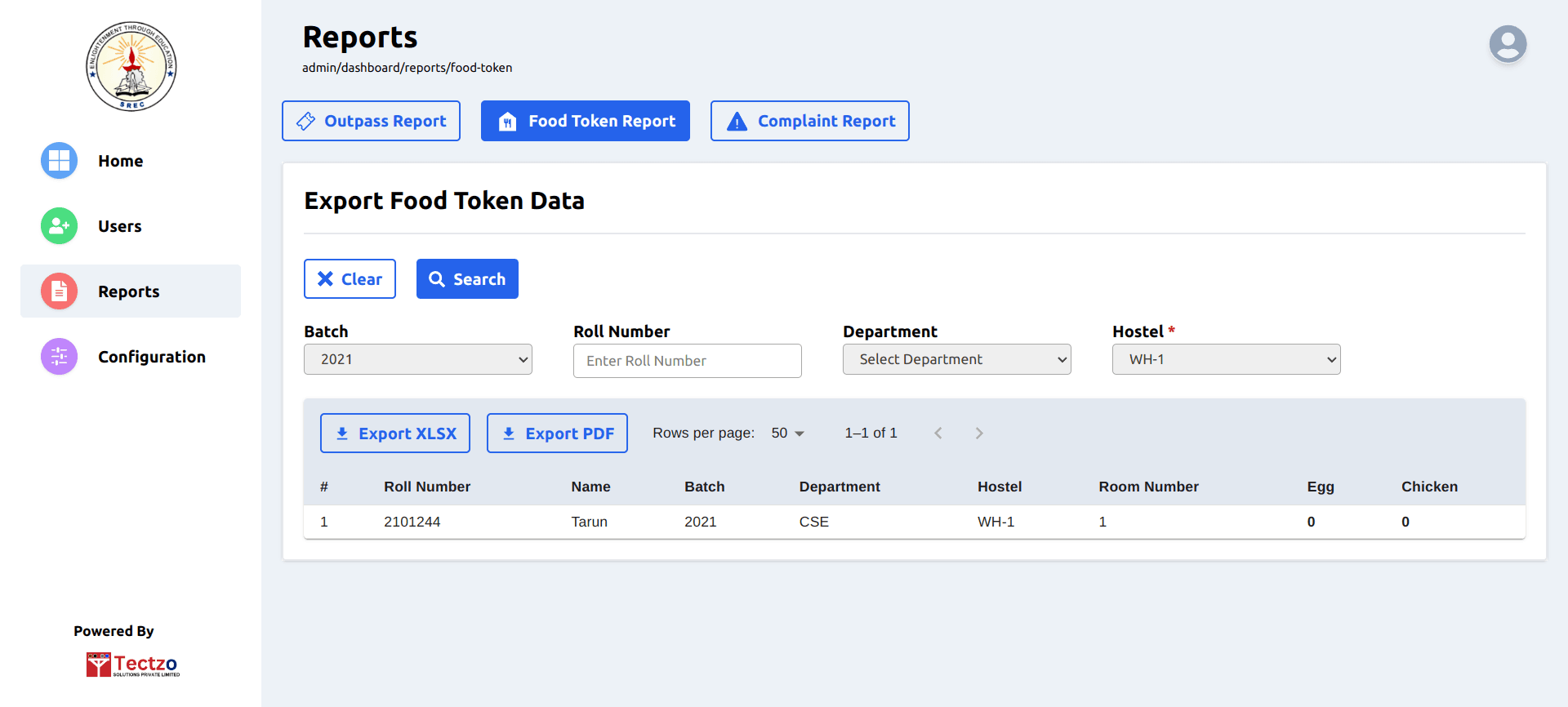
Task: Switch to the Complaint Report tab
Action: point(809,121)
